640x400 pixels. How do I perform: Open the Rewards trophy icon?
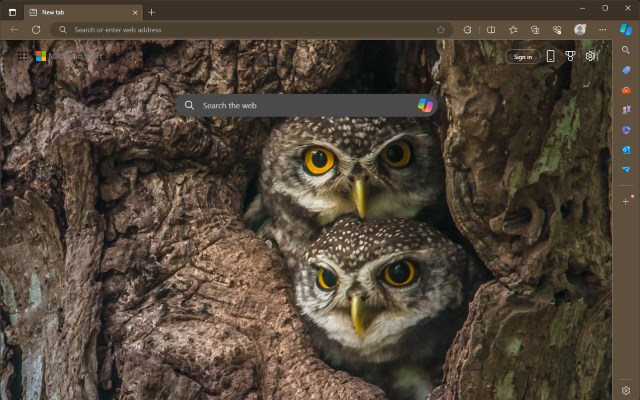pos(570,56)
